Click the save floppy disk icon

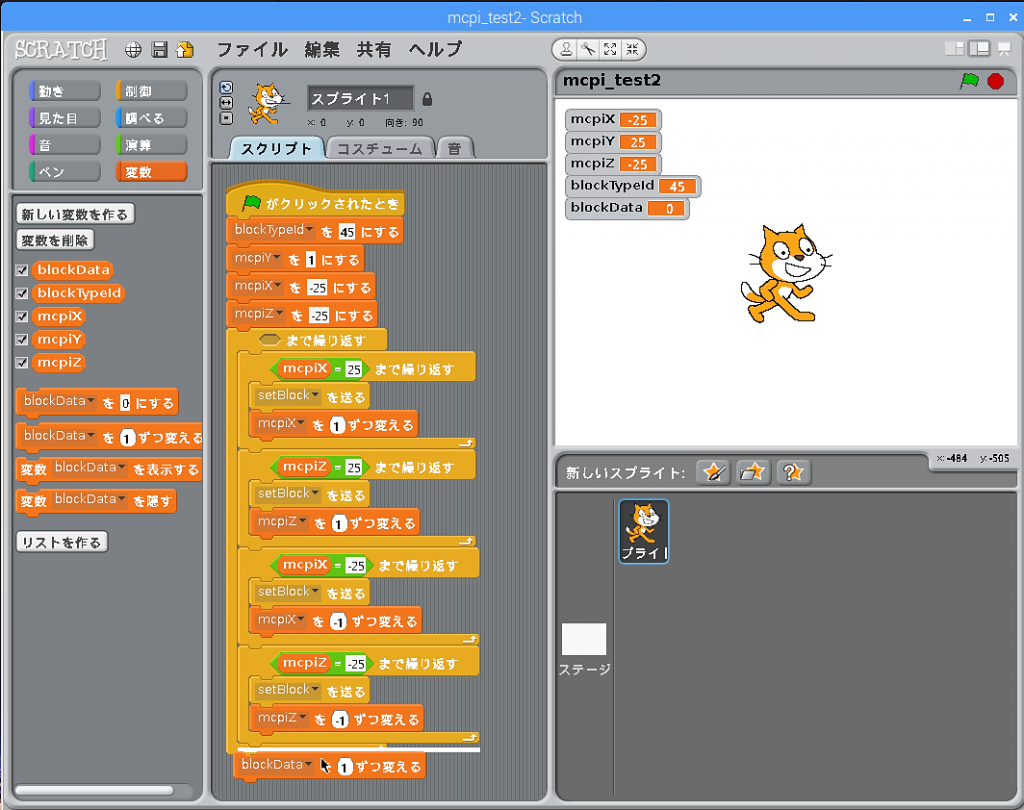[159, 50]
